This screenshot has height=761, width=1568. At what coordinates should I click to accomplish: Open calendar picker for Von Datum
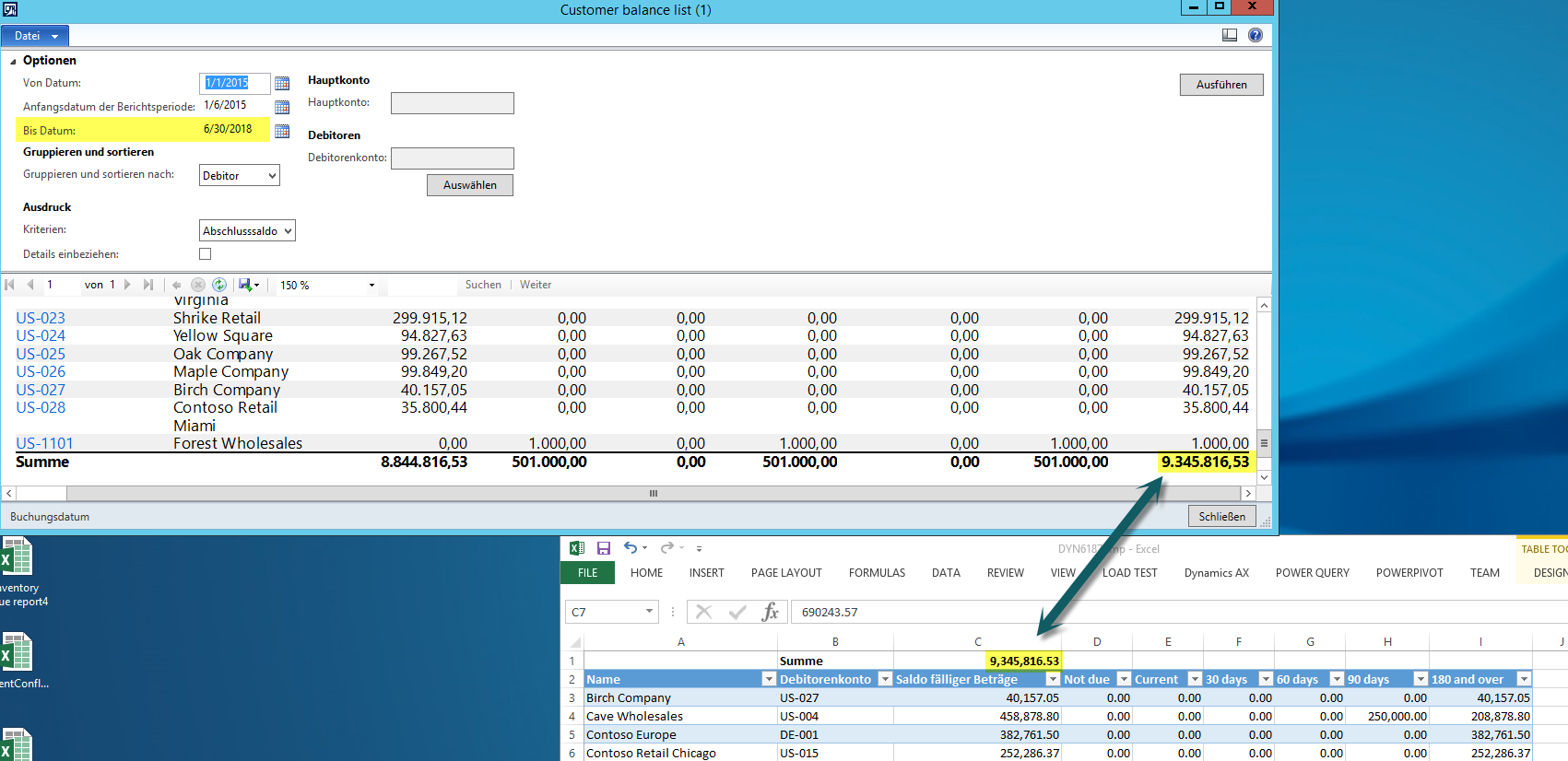coord(282,84)
